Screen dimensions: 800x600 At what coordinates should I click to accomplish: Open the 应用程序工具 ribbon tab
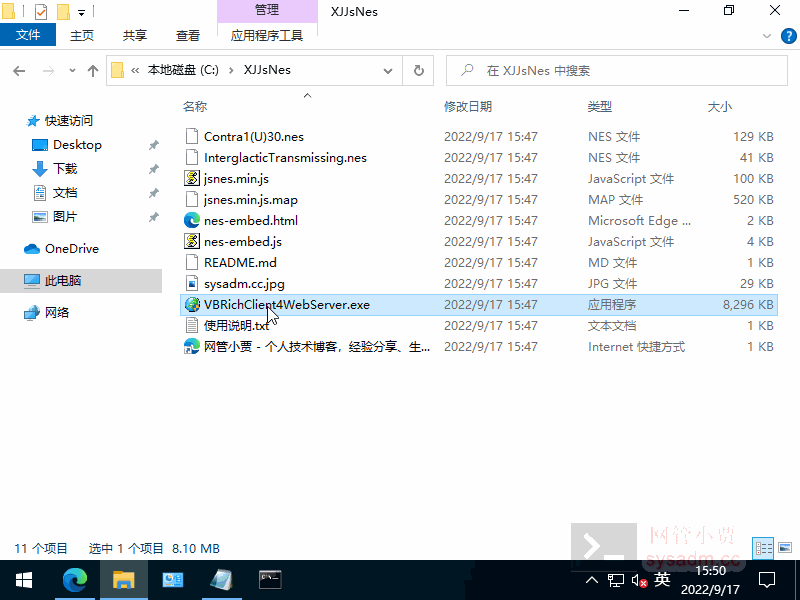[x=267, y=35]
